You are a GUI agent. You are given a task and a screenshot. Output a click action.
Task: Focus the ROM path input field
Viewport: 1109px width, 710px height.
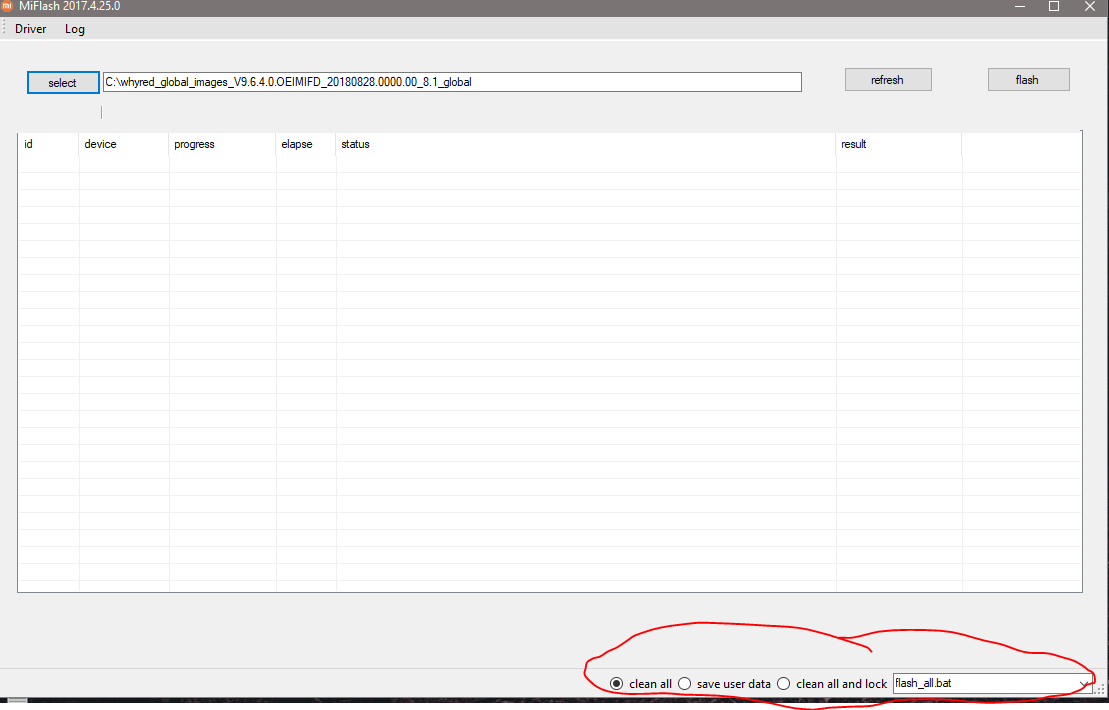tap(452, 82)
